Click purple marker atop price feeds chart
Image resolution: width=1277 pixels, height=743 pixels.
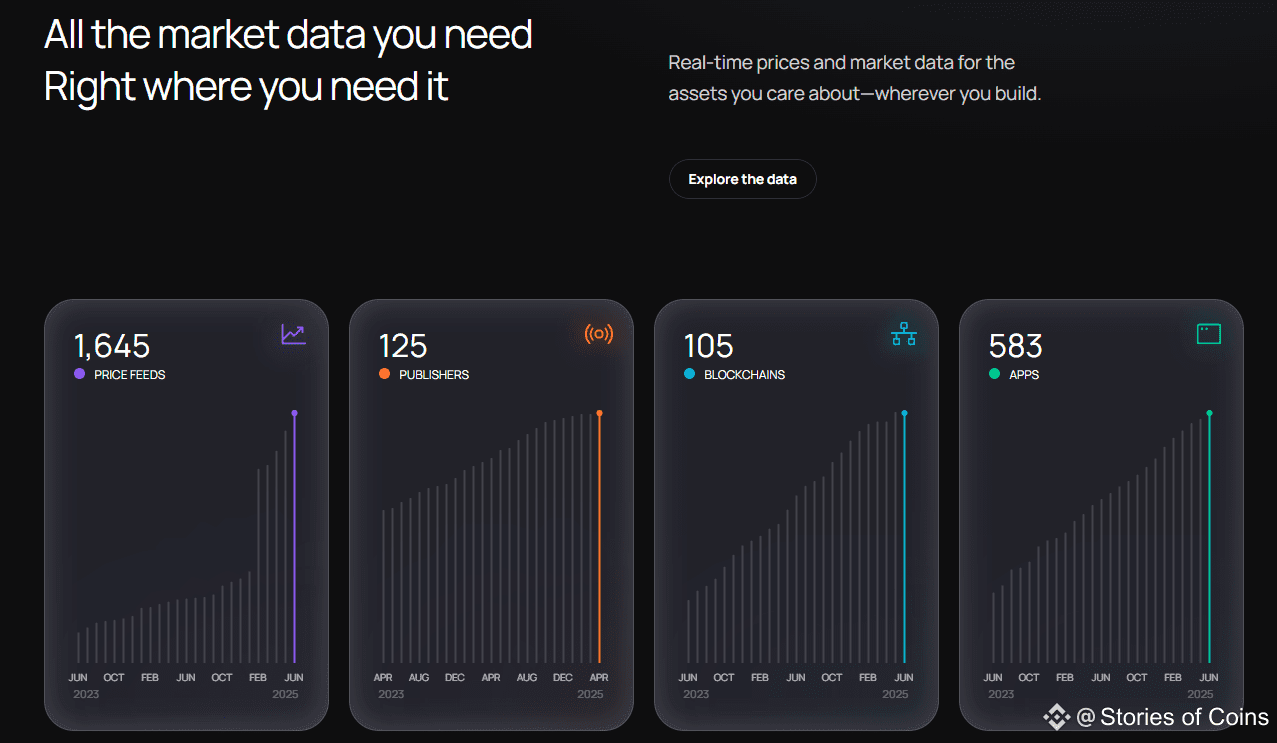[x=294, y=413]
